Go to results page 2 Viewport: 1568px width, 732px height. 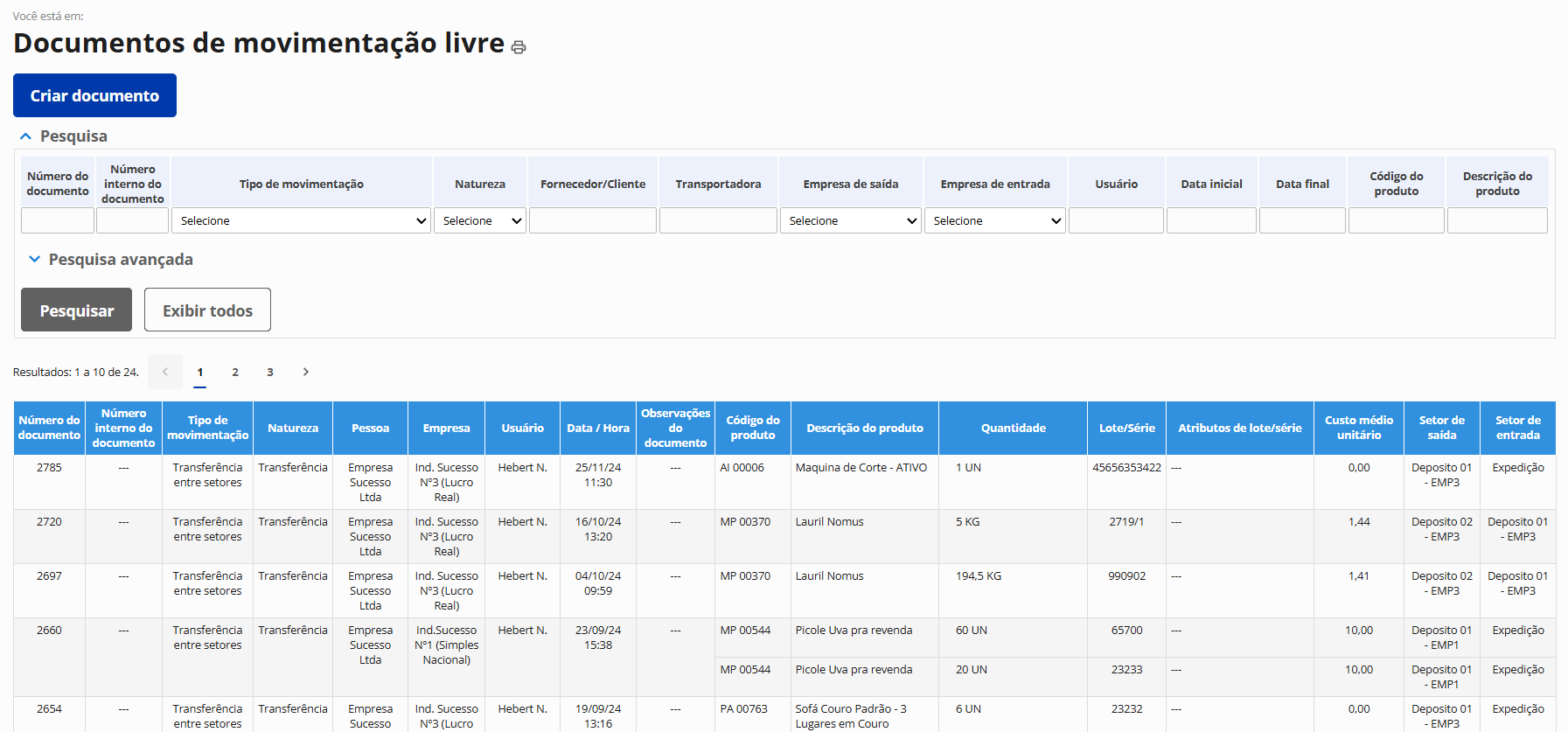click(x=235, y=372)
